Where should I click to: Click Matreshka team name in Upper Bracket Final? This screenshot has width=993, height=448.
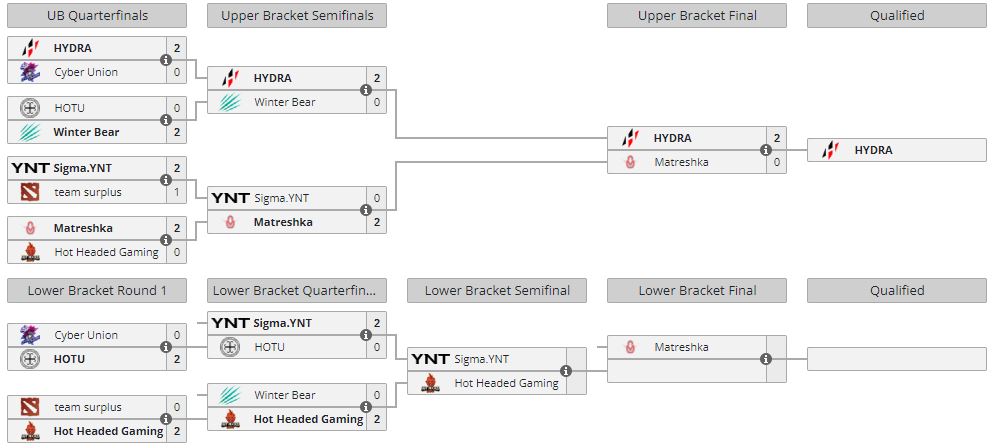681,162
